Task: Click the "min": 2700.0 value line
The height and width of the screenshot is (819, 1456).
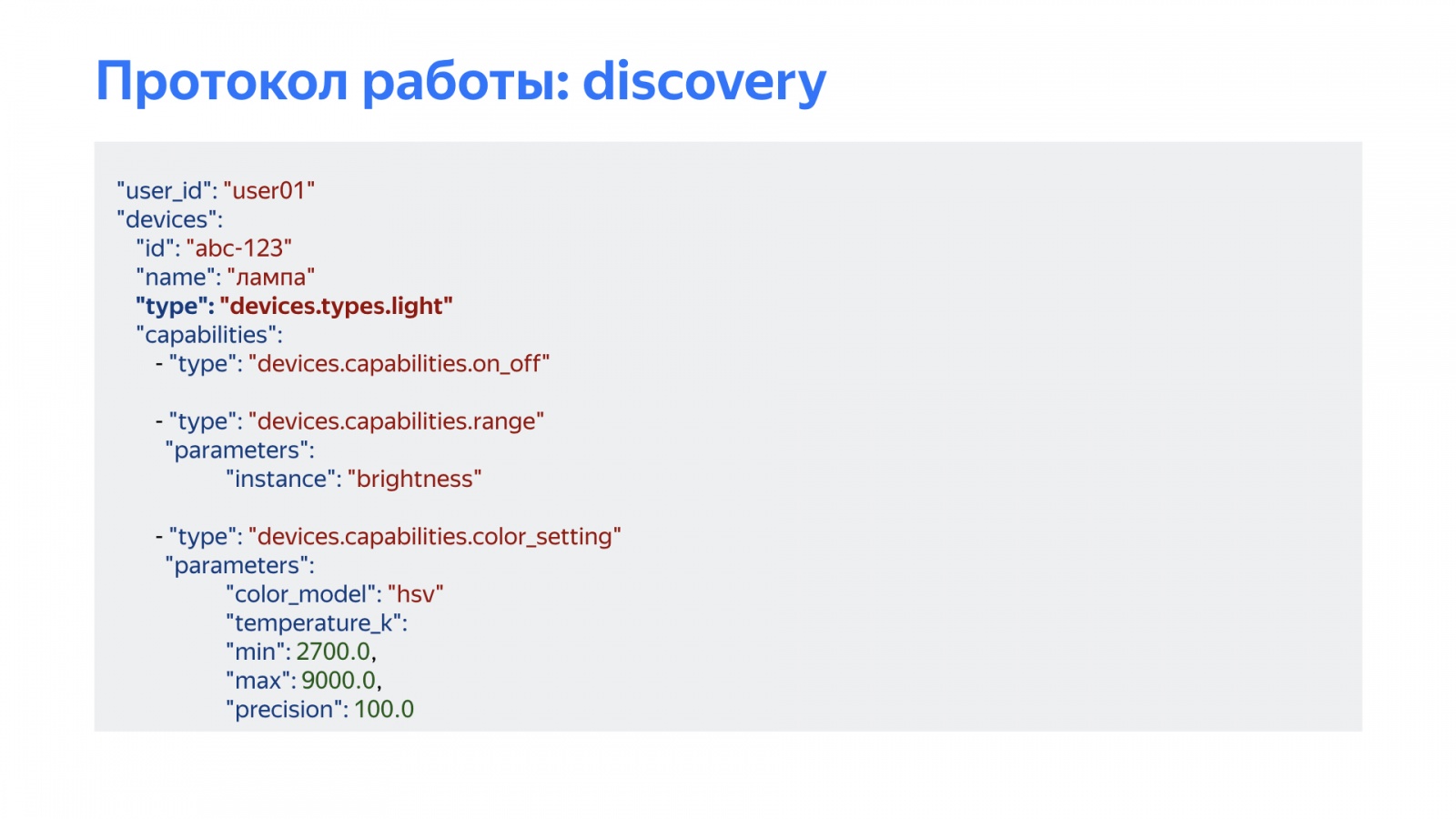Action: [301, 652]
